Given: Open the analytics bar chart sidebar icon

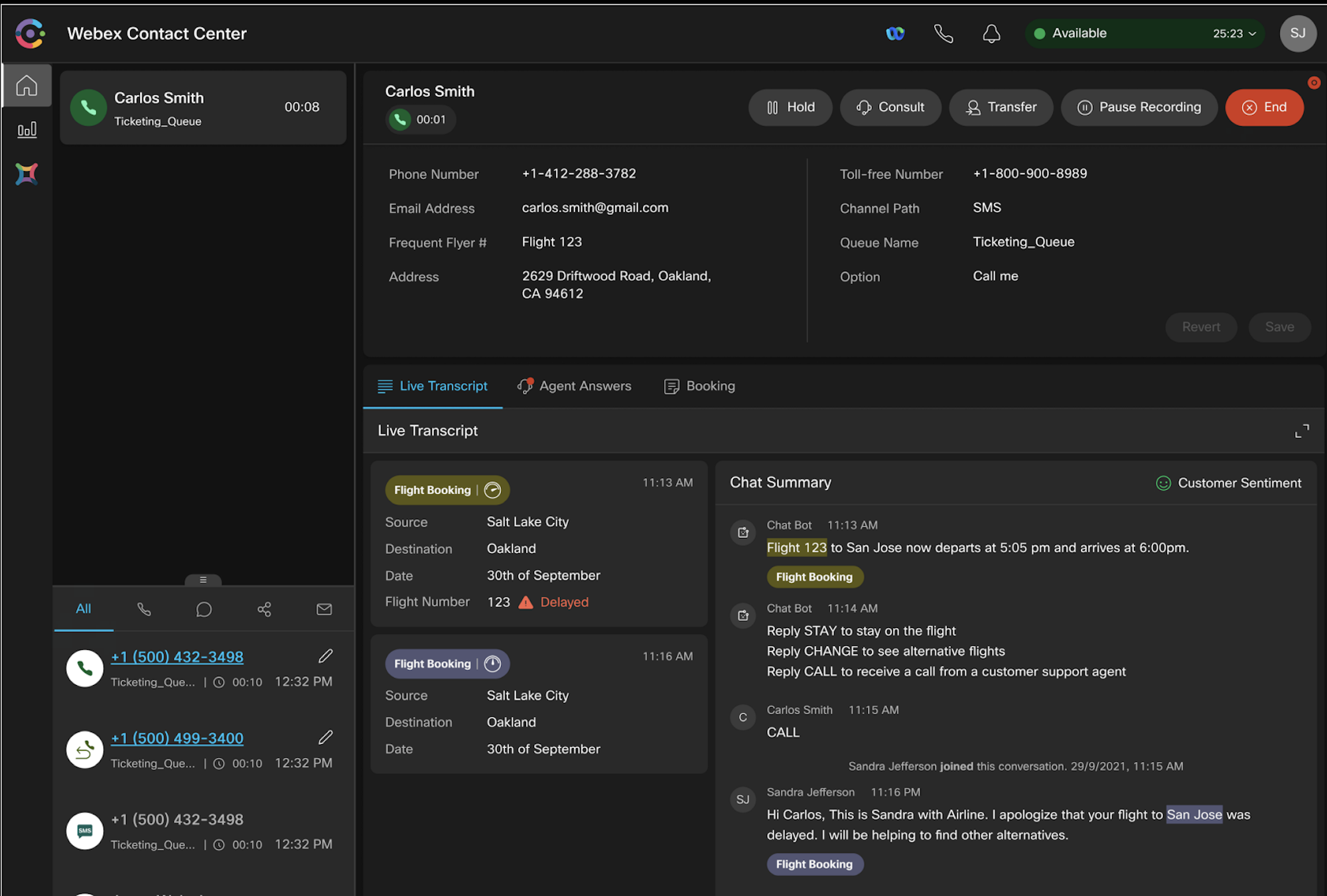Looking at the screenshot, I should pyautogui.click(x=27, y=129).
